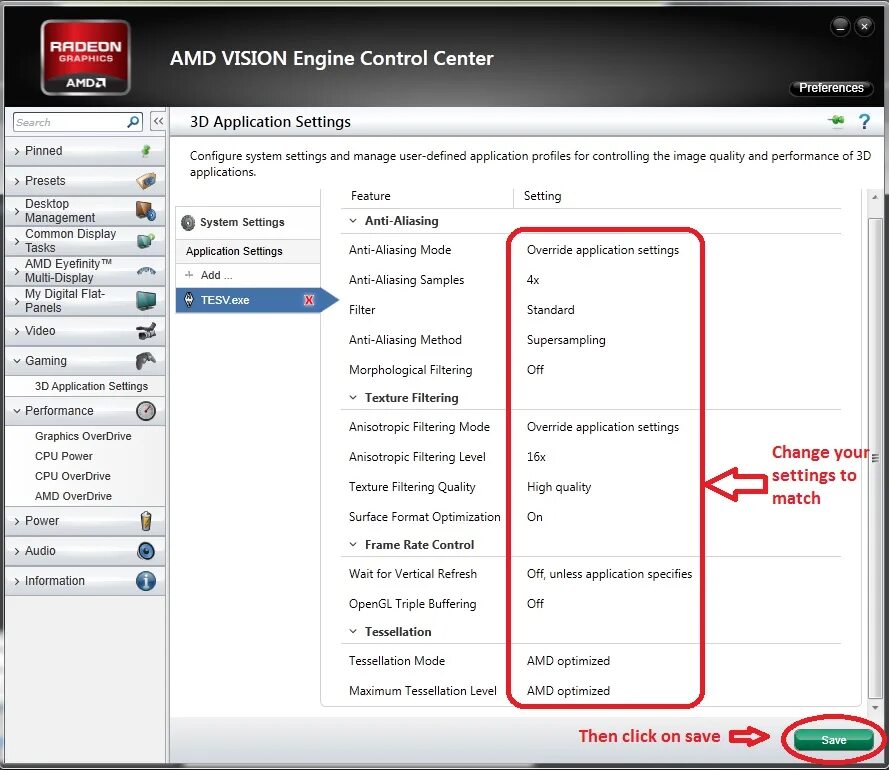Toggle Surface Format Optimization On setting
This screenshot has width=889, height=770.
534,517
